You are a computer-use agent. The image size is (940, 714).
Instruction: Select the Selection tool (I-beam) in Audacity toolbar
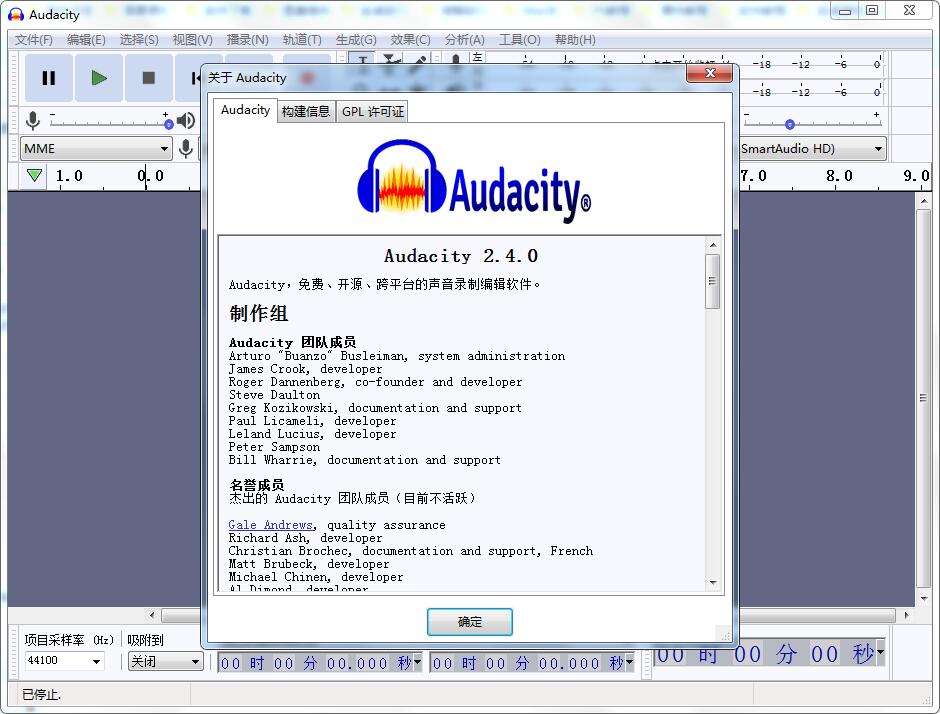point(362,59)
